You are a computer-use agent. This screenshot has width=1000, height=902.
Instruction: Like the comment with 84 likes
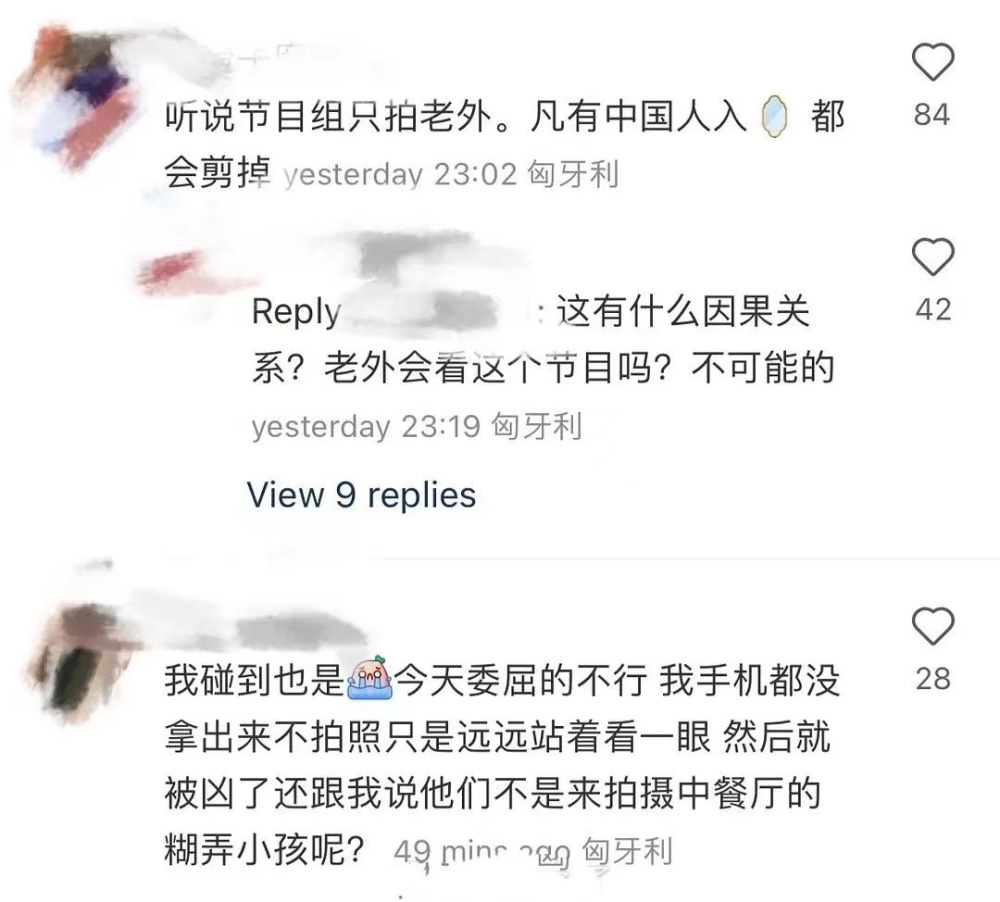coord(932,61)
